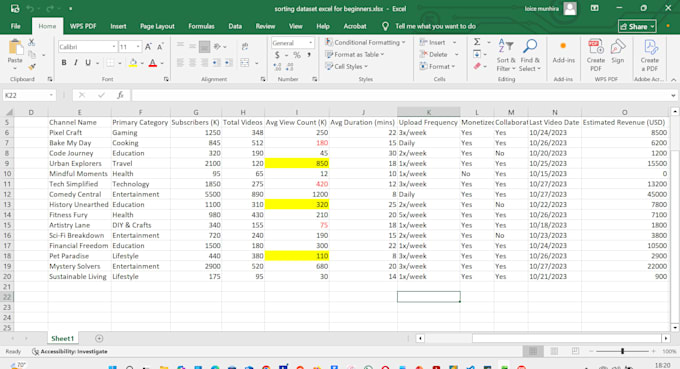
Task: Toggle middle vertical alignment
Action: click(192, 46)
